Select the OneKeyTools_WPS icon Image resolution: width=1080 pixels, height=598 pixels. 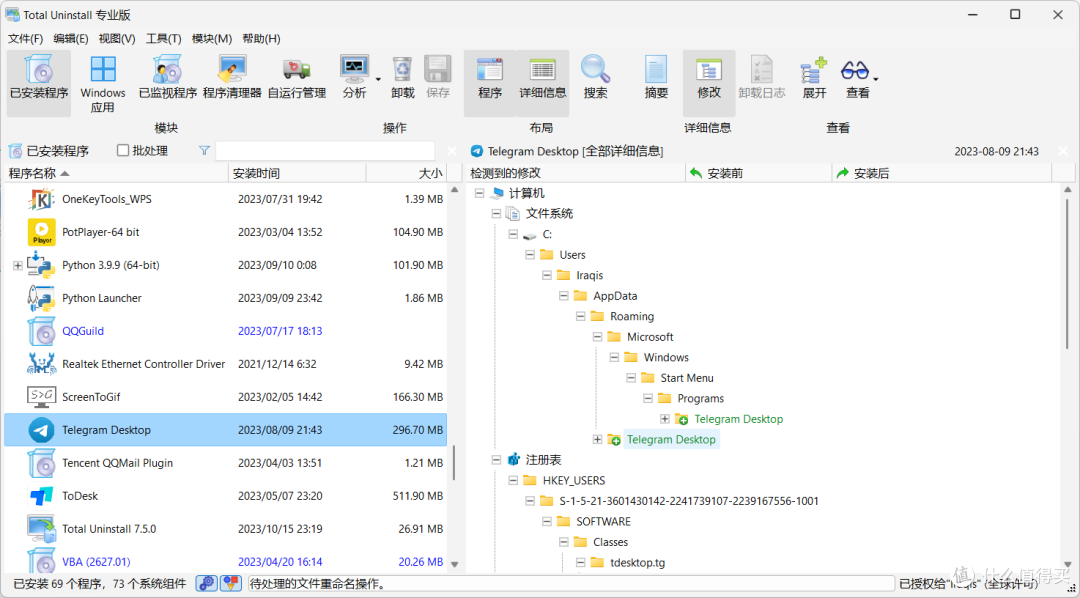click(x=41, y=199)
